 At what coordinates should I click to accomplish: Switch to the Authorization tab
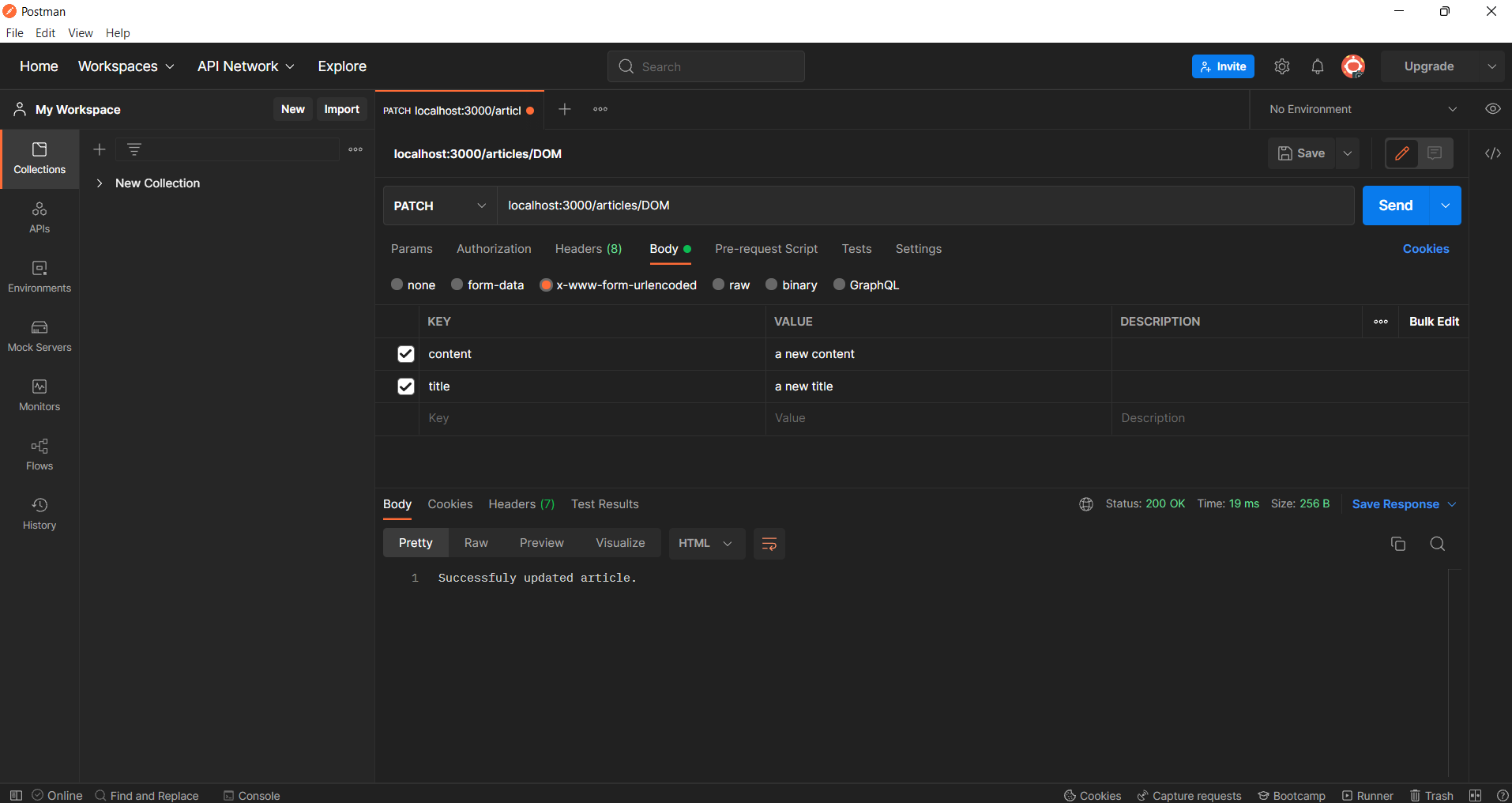(493, 249)
